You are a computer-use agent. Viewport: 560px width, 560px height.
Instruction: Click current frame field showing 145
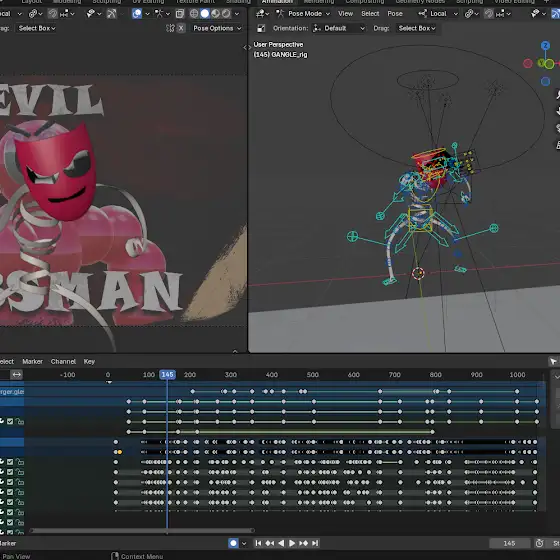[x=509, y=543]
